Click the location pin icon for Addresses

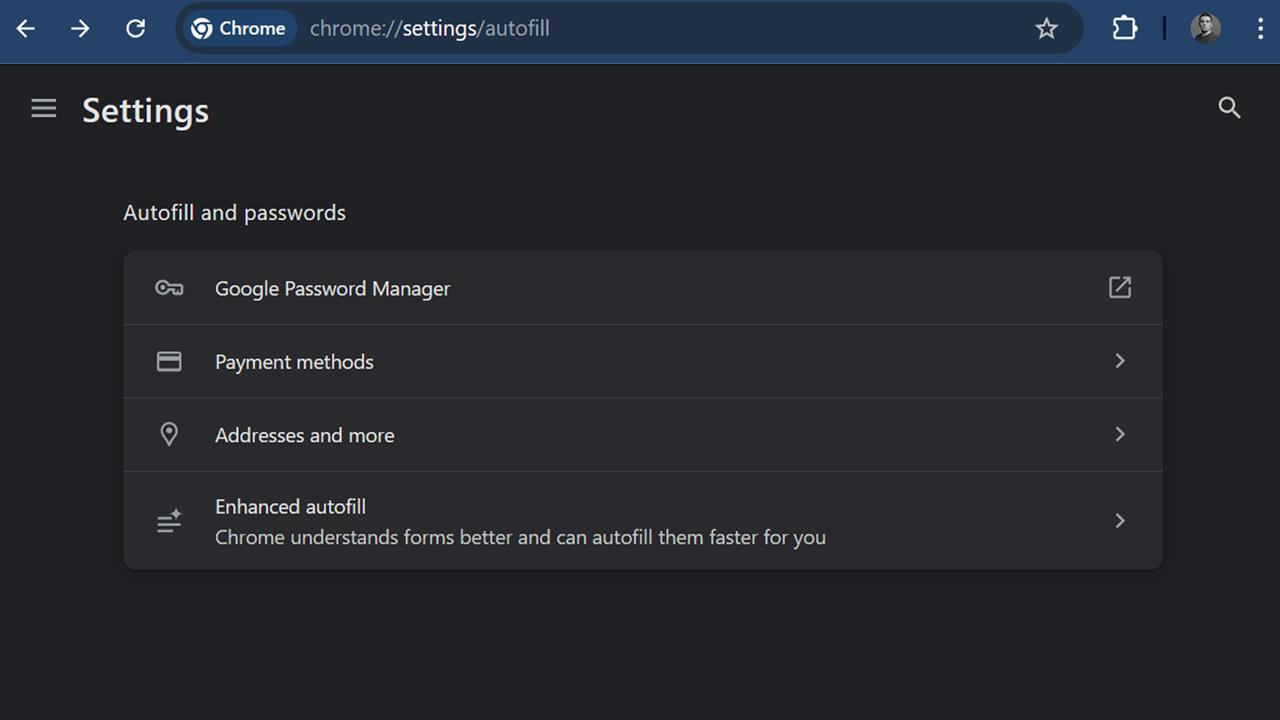coord(169,434)
